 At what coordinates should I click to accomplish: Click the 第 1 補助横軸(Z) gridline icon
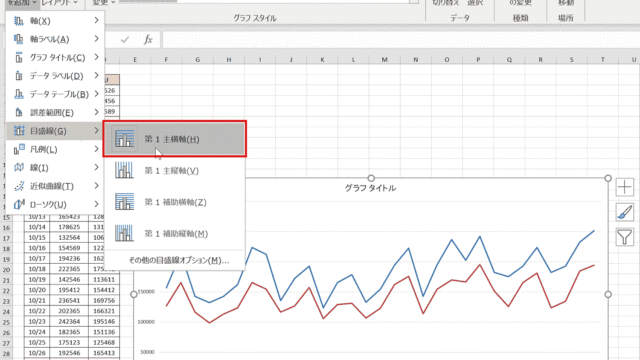point(124,202)
